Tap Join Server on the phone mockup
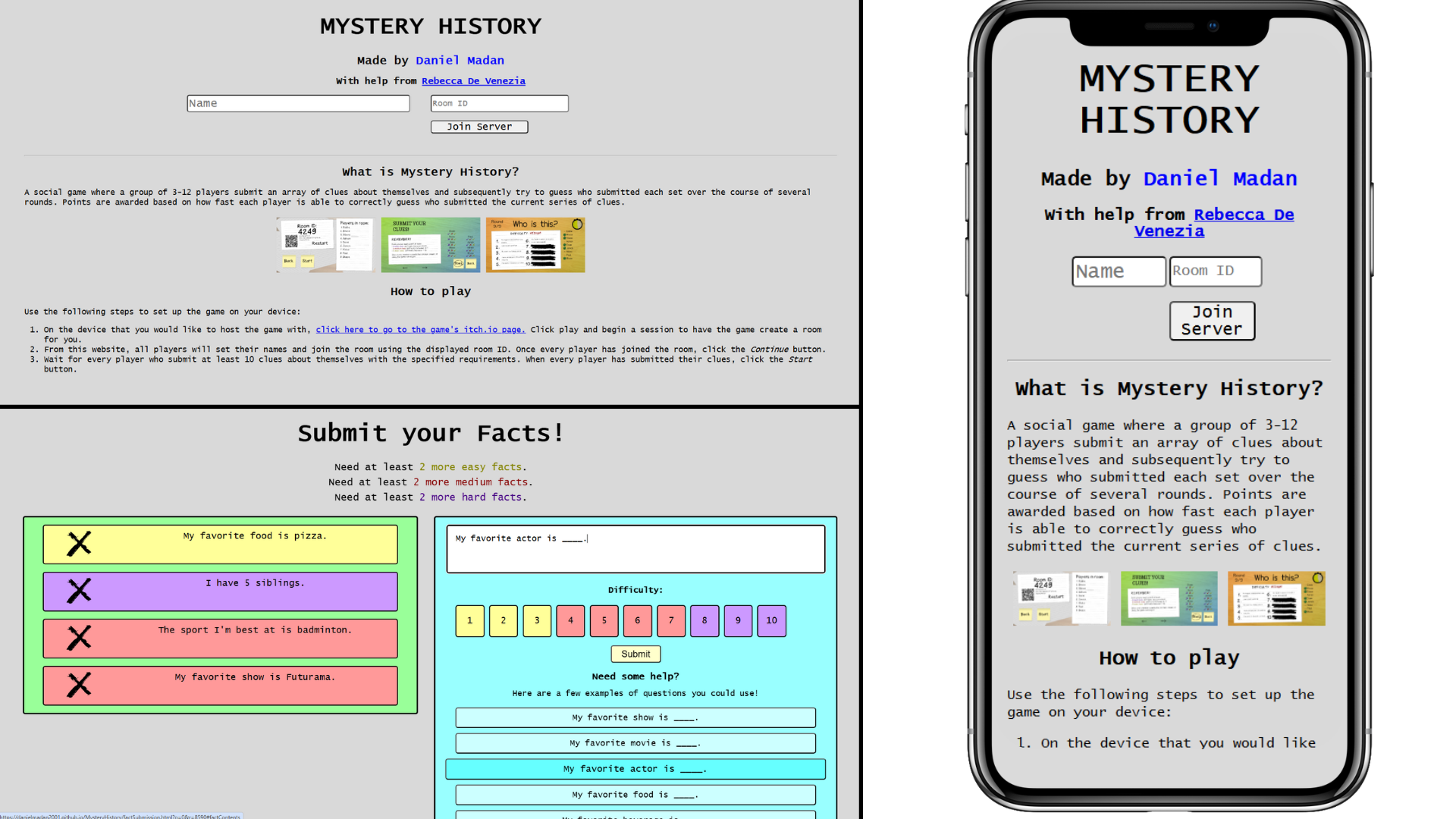Screen dimensions: 1456x819 [x=1211, y=321]
